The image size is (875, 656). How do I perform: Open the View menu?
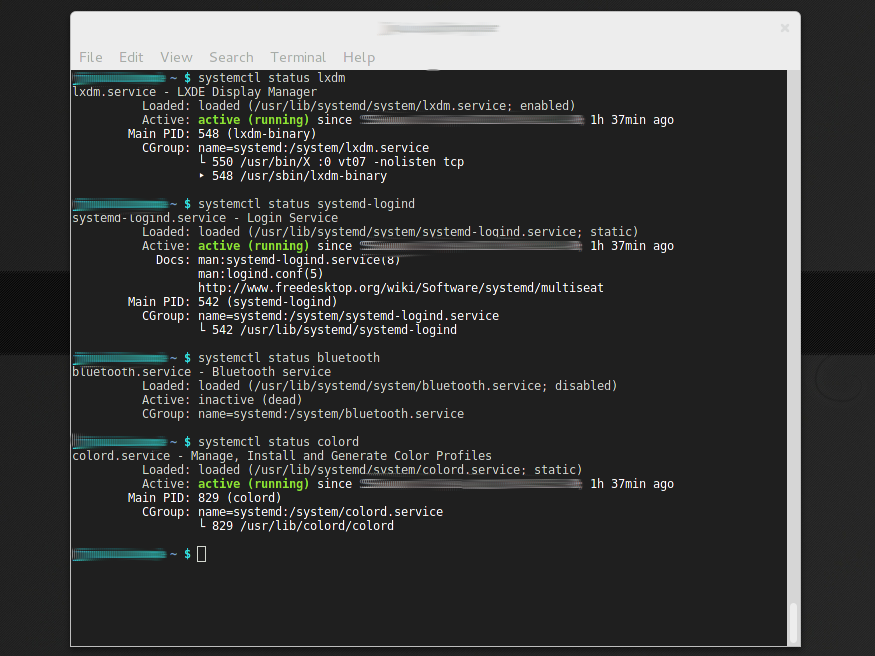pos(176,57)
